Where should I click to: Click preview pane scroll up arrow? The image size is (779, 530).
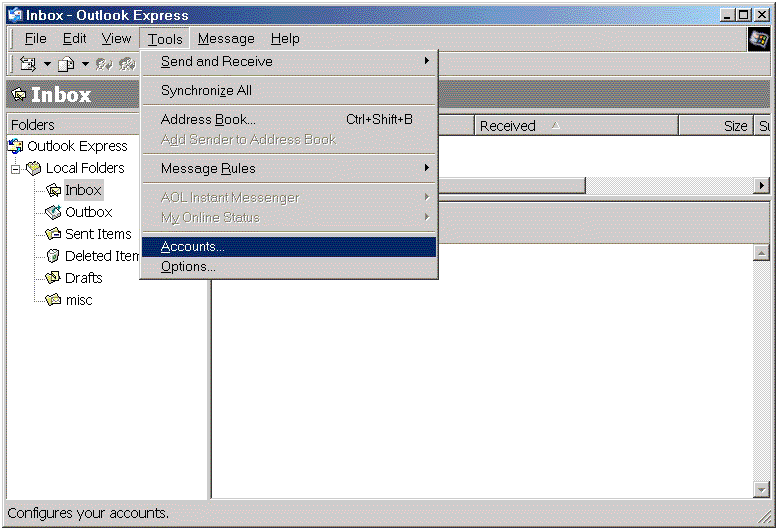(761, 253)
